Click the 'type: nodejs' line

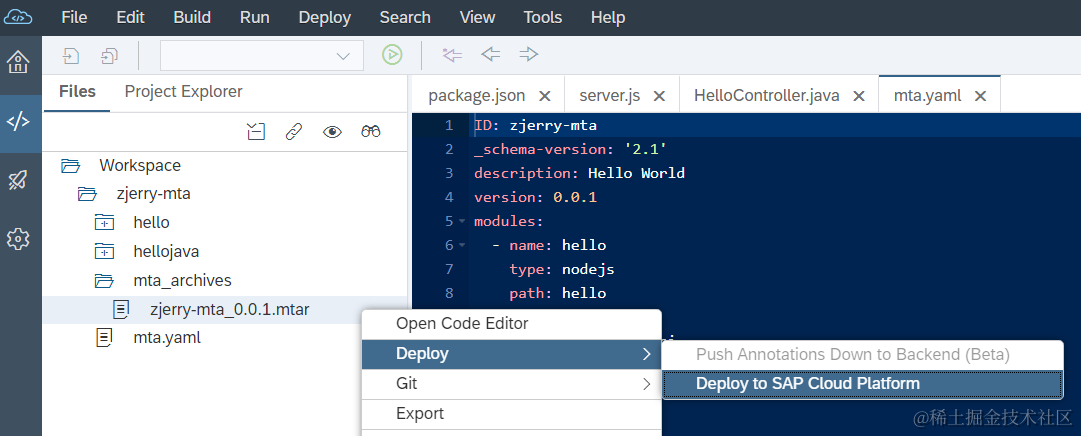coord(561,269)
